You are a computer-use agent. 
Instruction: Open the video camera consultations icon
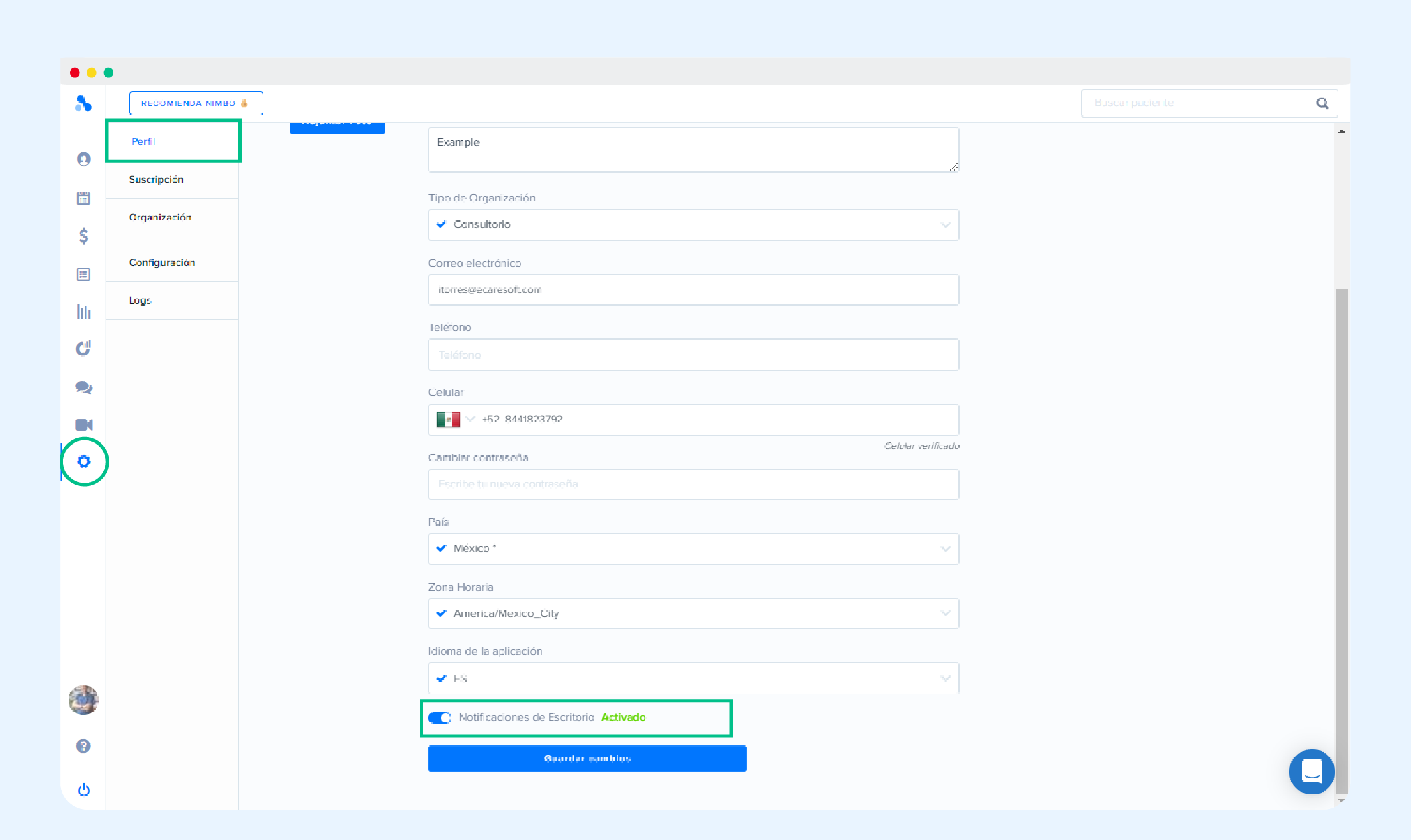(x=83, y=425)
